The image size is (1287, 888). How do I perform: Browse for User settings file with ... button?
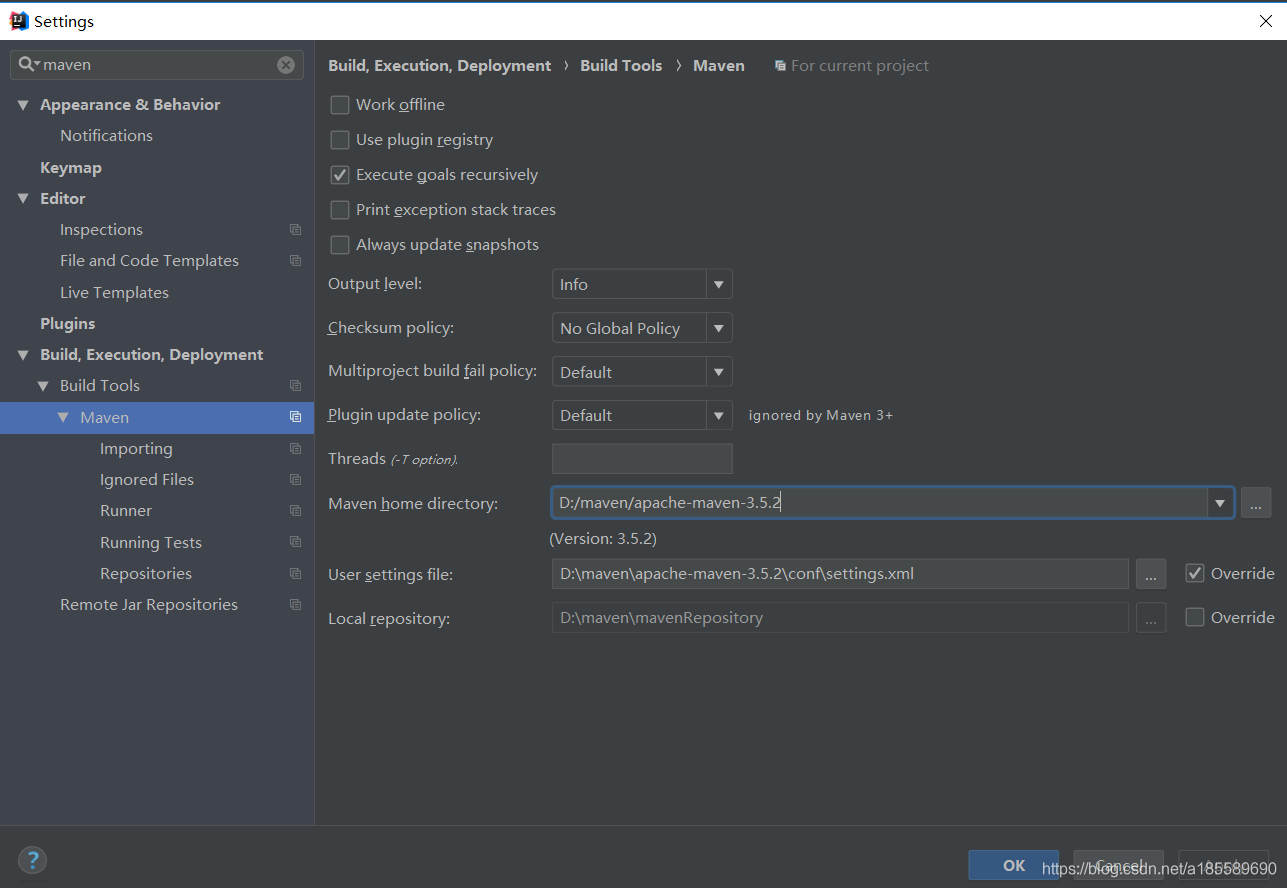tap(1150, 574)
